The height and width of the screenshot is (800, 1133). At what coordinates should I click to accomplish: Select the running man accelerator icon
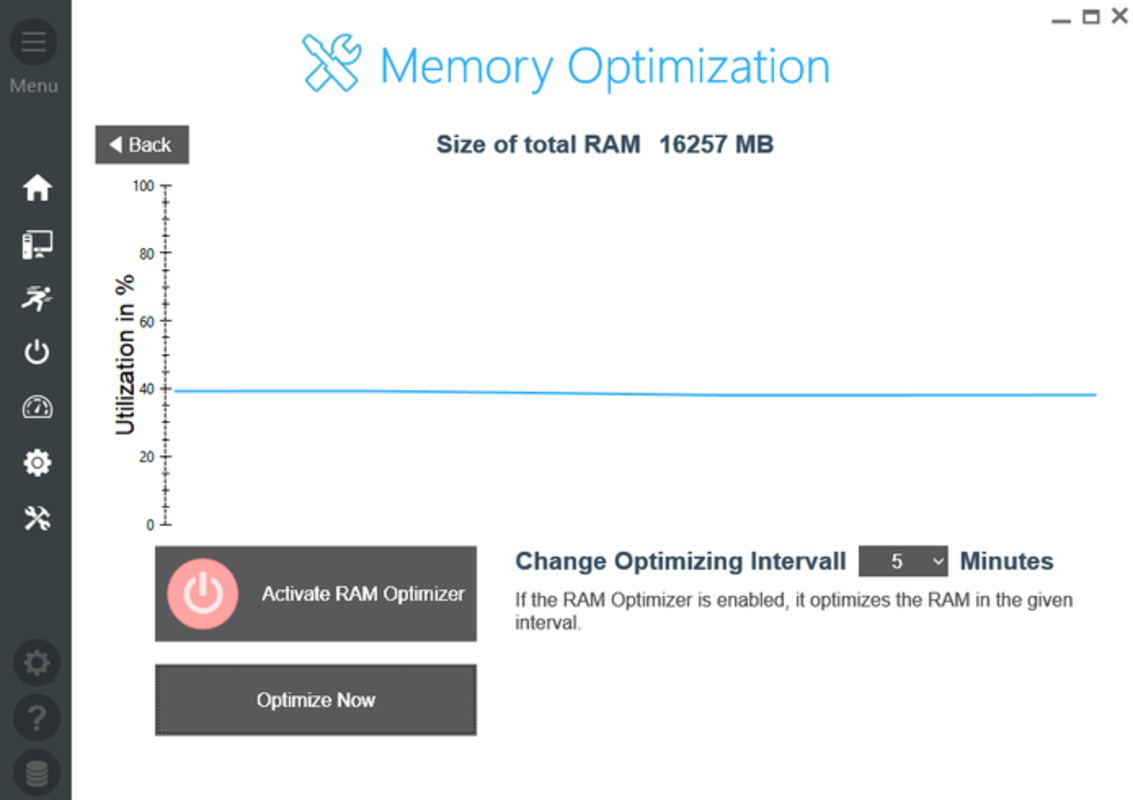[37, 298]
